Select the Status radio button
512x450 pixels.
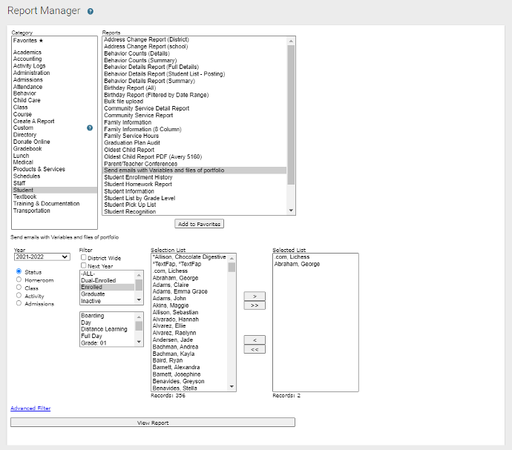[19, 272]
